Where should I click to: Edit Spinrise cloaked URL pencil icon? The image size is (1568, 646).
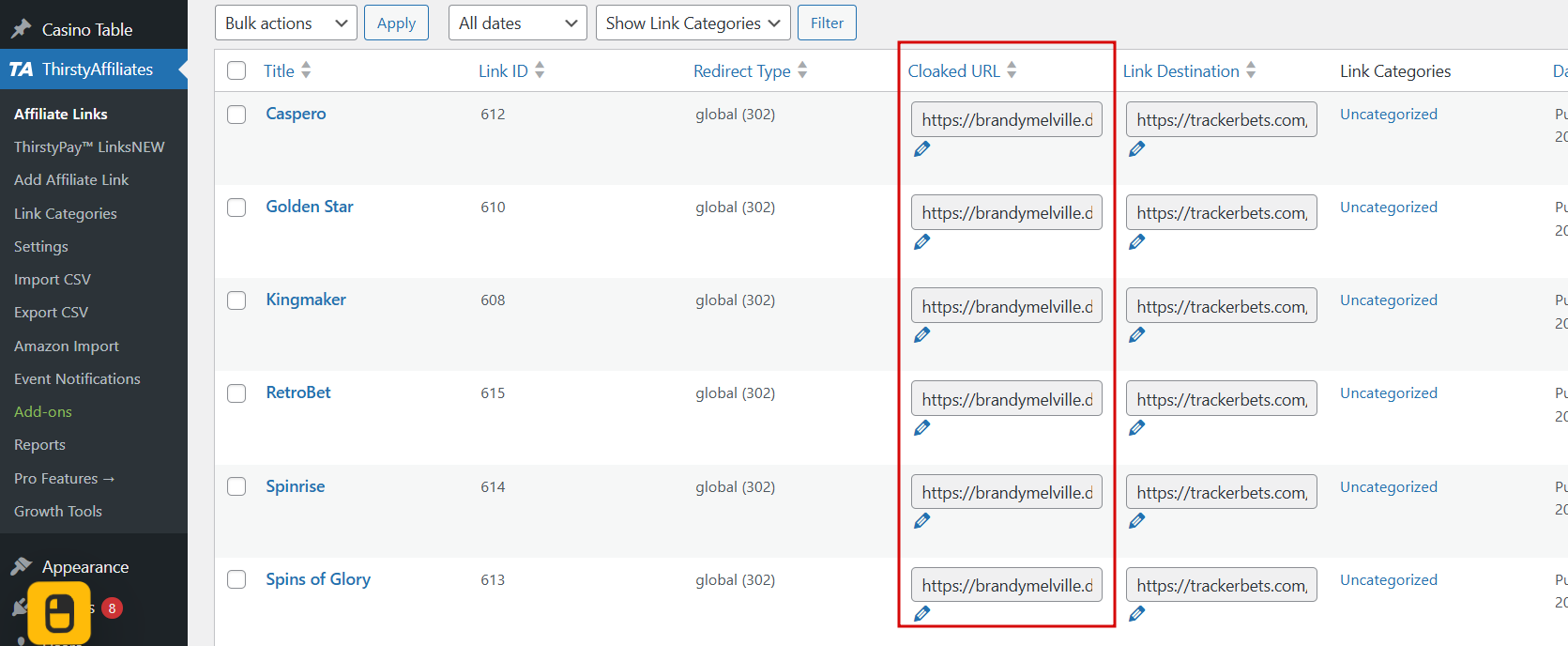(922, 521)
